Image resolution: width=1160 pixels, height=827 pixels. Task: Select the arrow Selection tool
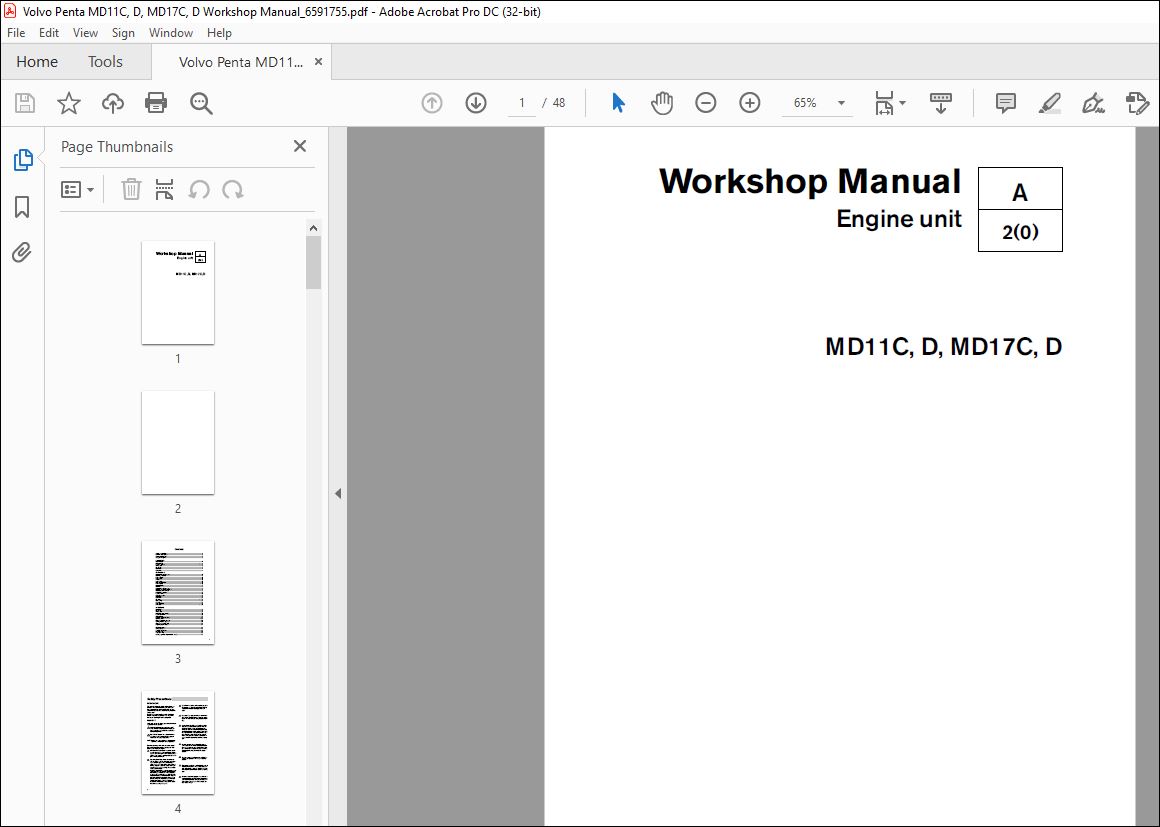pos(618,103)
